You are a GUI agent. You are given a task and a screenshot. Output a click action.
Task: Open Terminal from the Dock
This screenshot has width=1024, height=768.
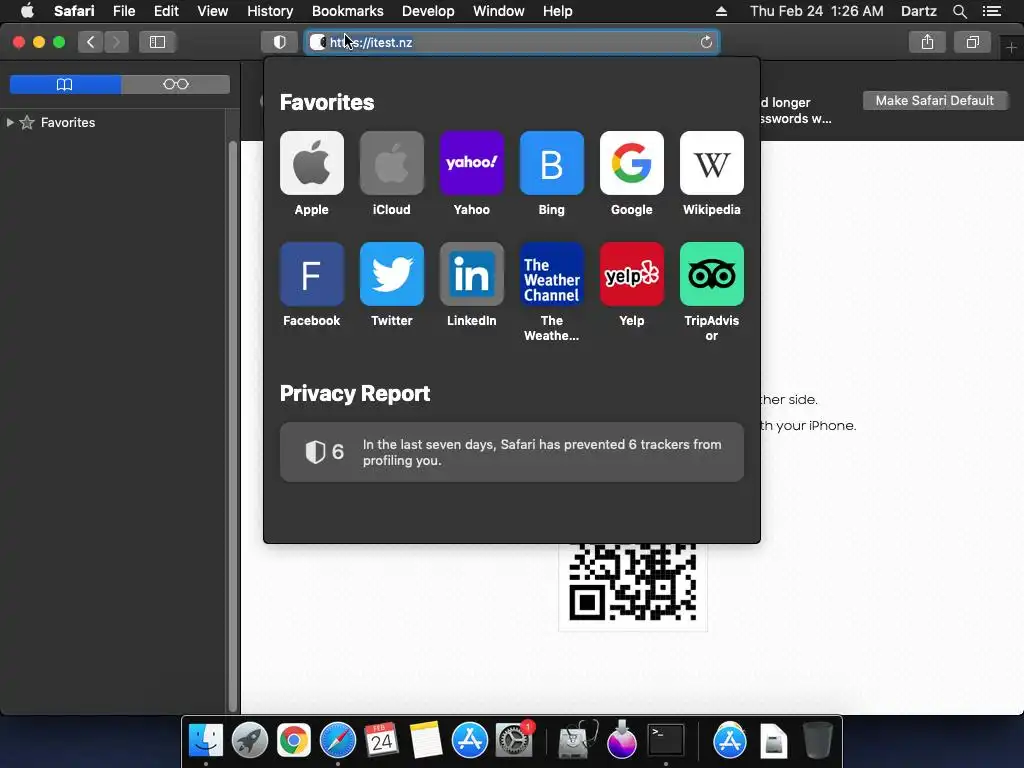click(x=665, y=741)
